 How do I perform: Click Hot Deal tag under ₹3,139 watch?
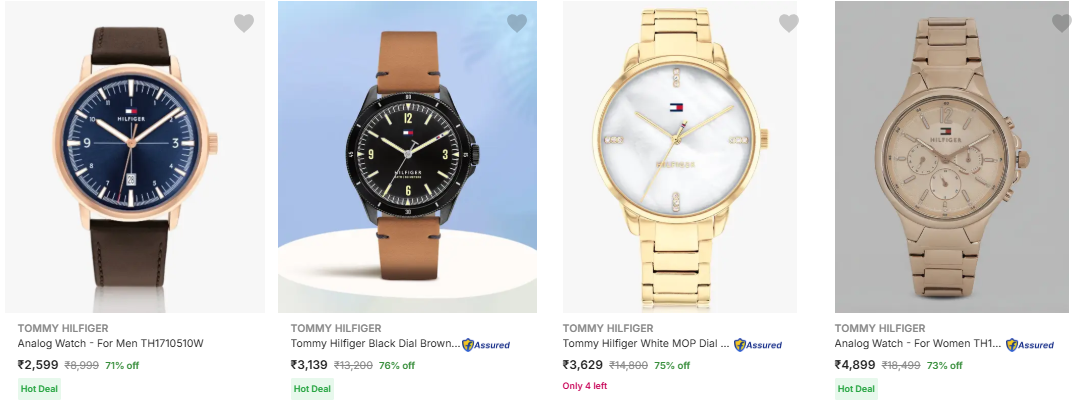click(312, 388)
